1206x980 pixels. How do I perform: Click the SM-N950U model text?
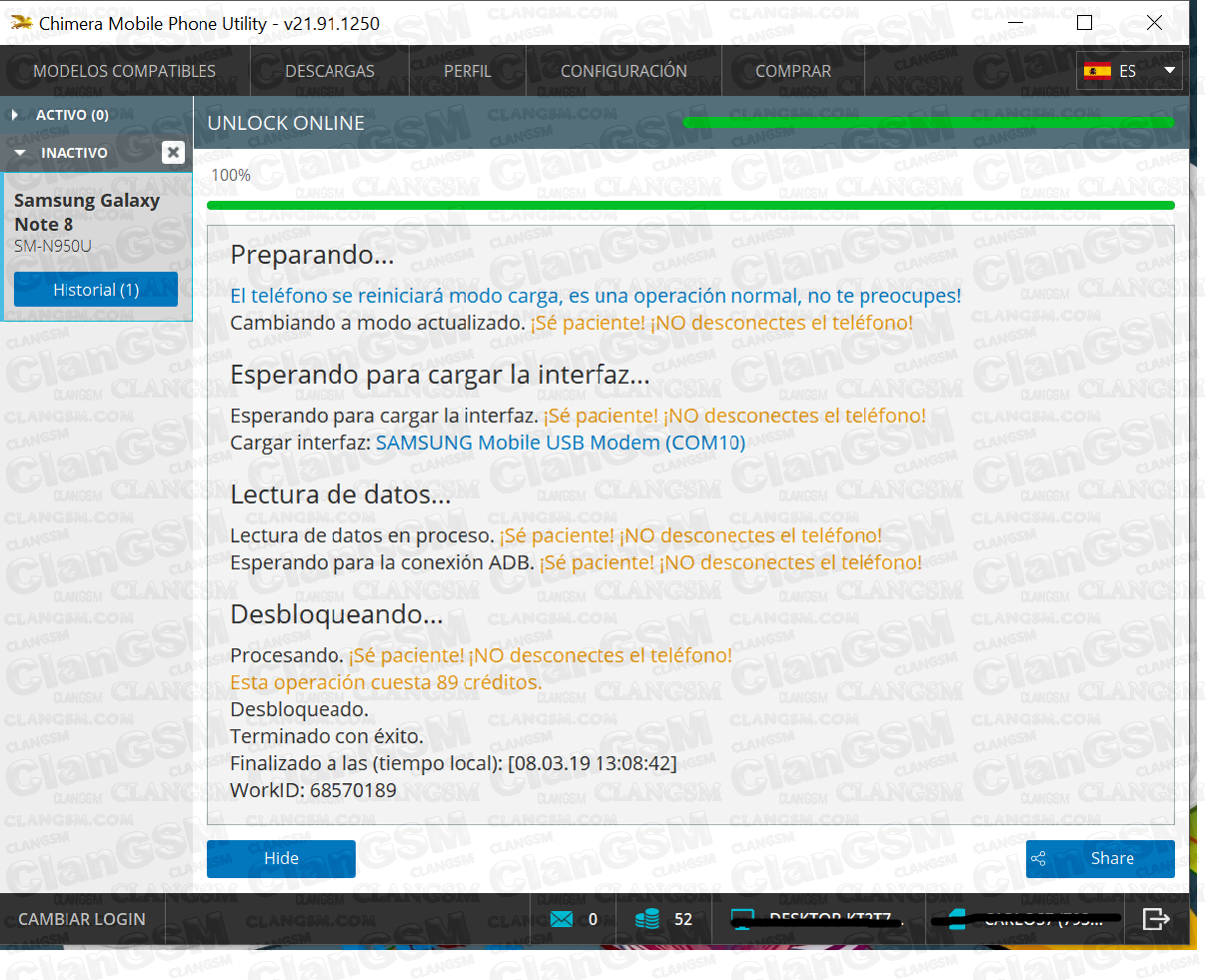click(53, 246)
